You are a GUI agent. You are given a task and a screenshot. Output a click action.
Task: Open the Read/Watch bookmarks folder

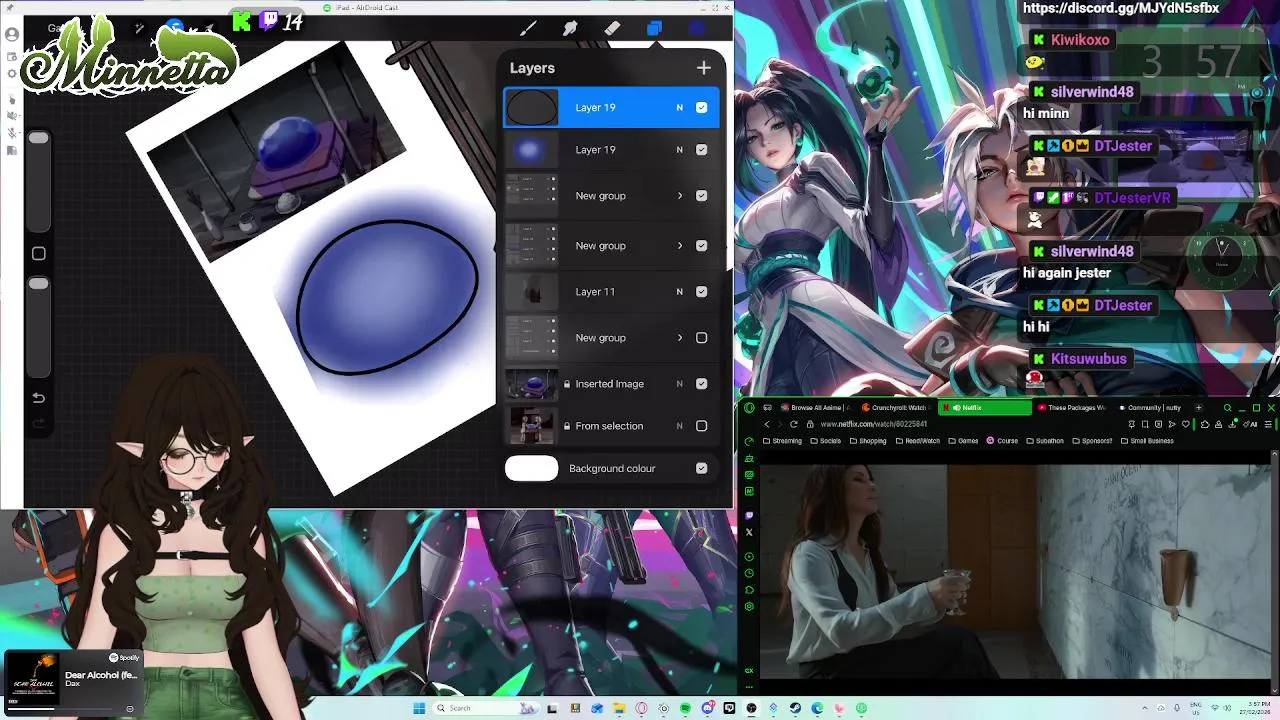tap(918, 441)
